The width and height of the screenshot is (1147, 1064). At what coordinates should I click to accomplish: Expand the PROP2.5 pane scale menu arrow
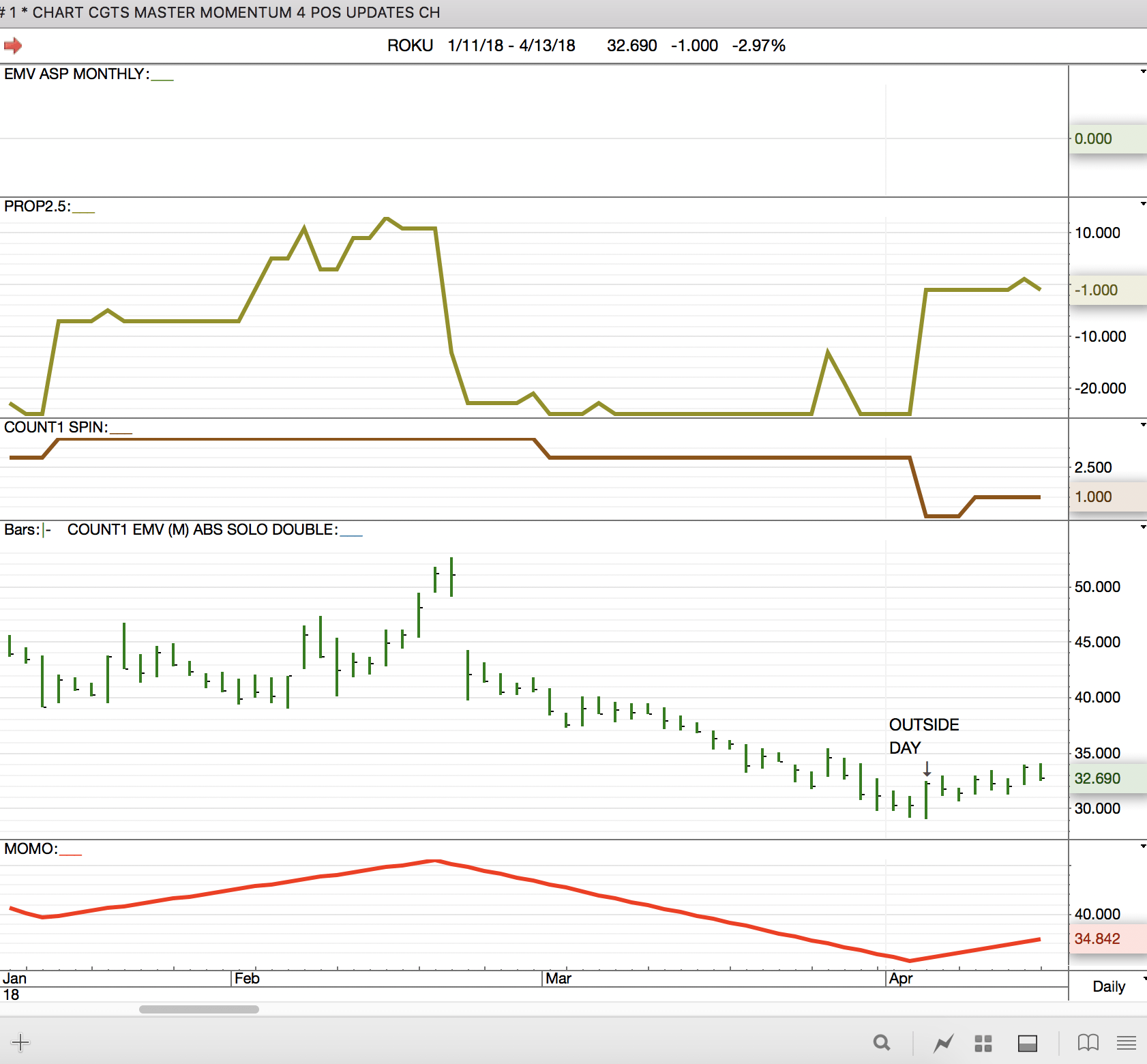tap(1143, 204)
